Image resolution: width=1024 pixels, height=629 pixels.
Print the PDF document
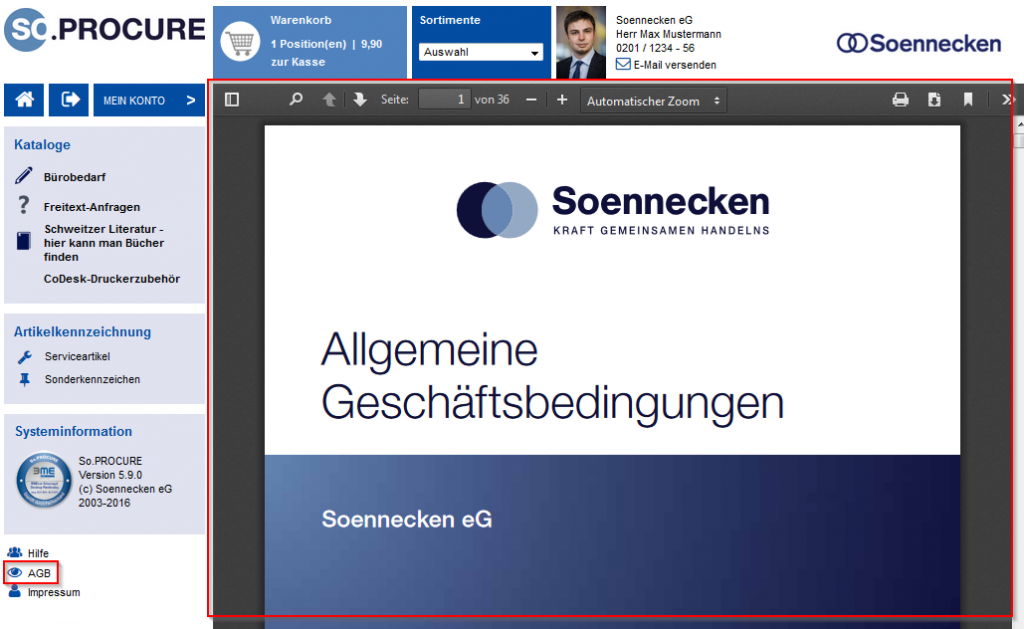[x=901, y=99]
